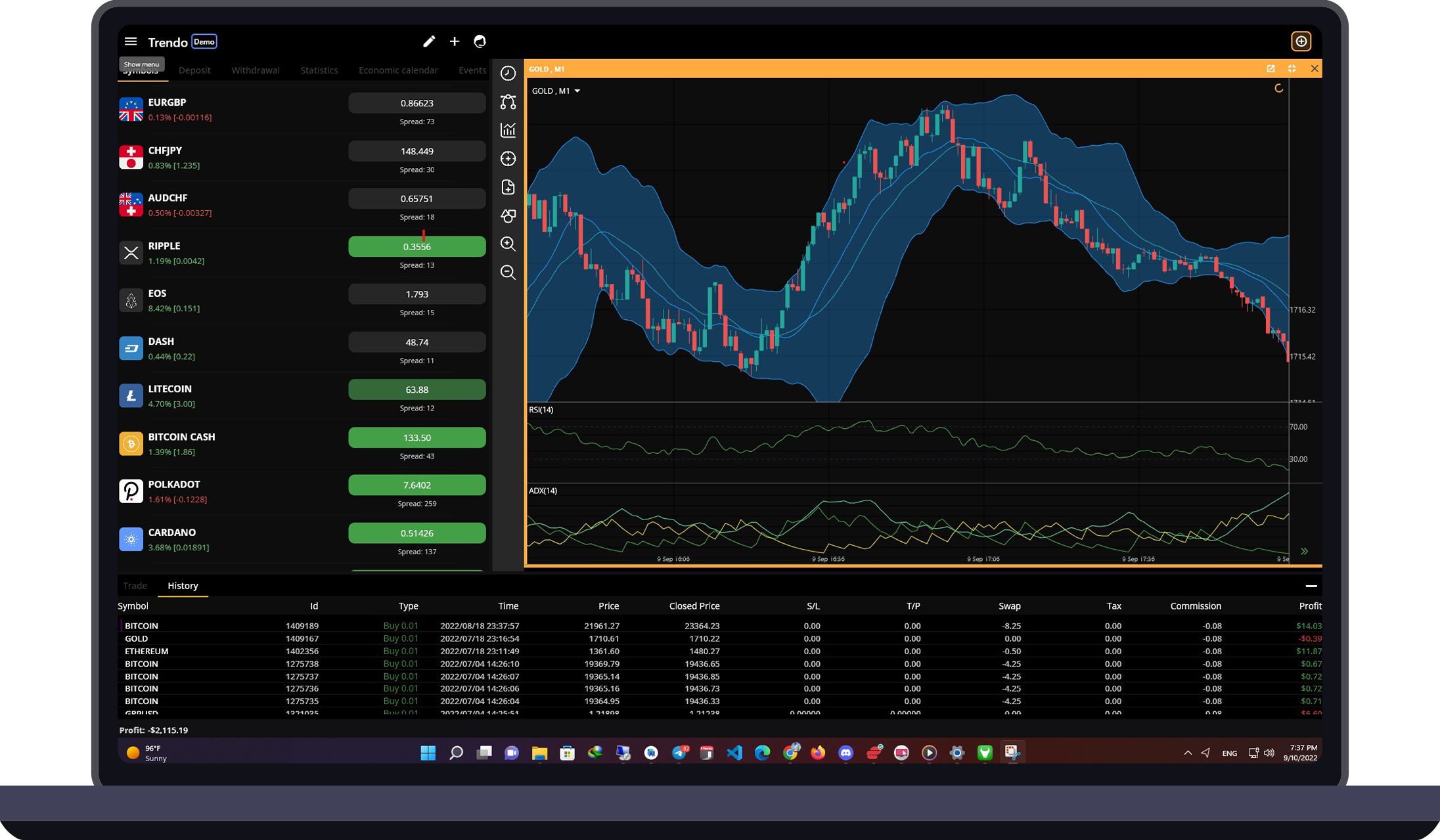Click the AUDCHF price 0.65751 button
The image size is (1440, 840).
coord(417,198)
